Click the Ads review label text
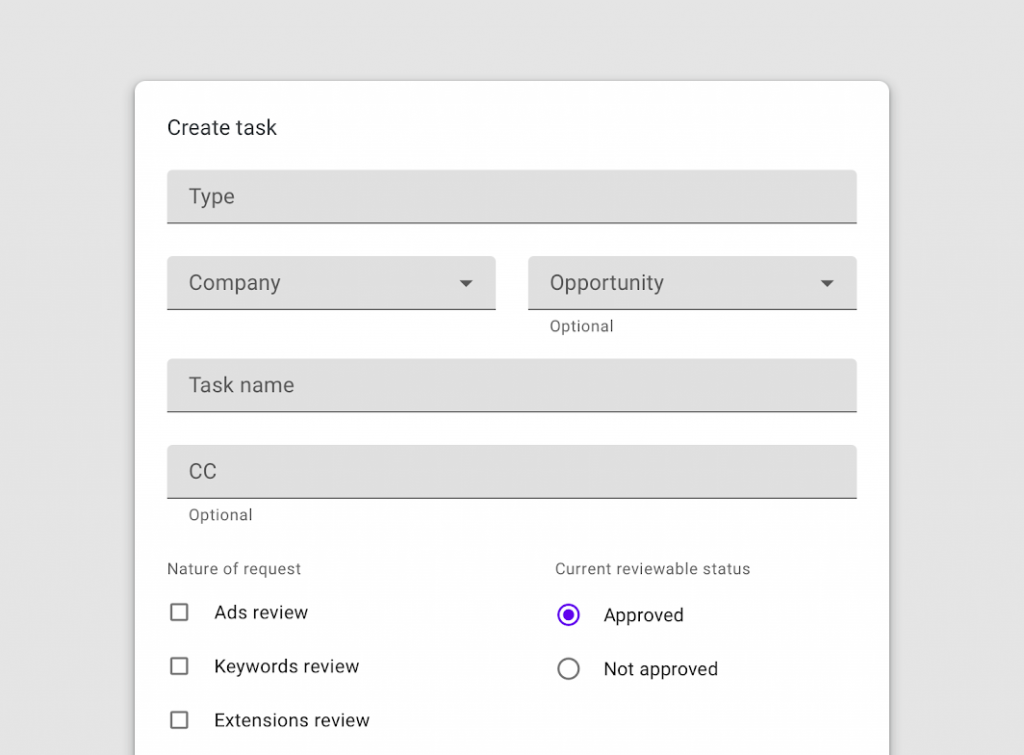Screen dimensions: 1024x755 pyautogui.click(x=261, y=613)
